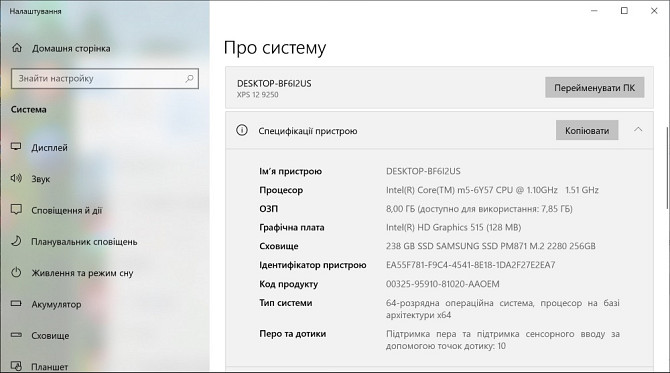Maximize the Налаштування window
The height and width of the screenshot is (373, 670).
[624, 11]
